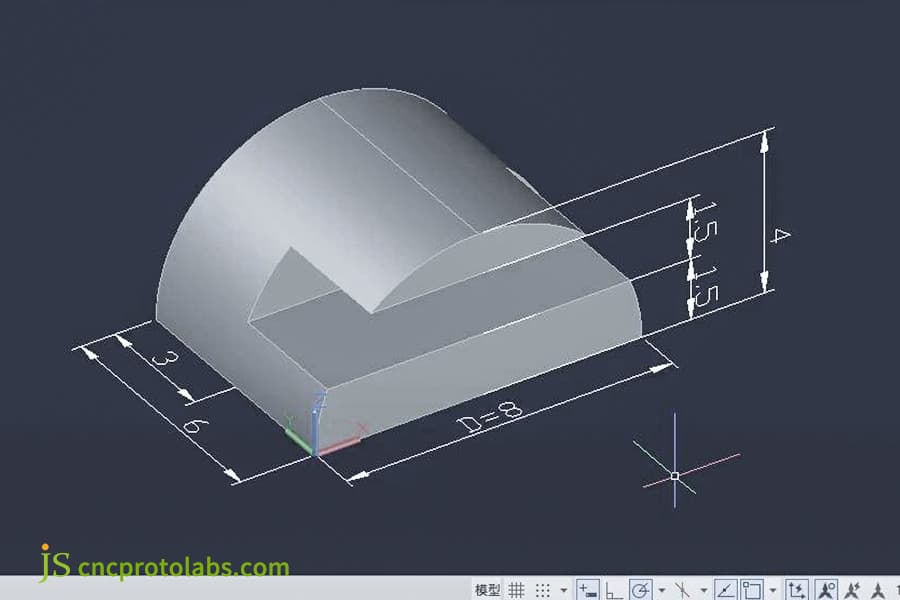
Task: Enable snap mode in the status bar
Action: [x=543, y=585]
